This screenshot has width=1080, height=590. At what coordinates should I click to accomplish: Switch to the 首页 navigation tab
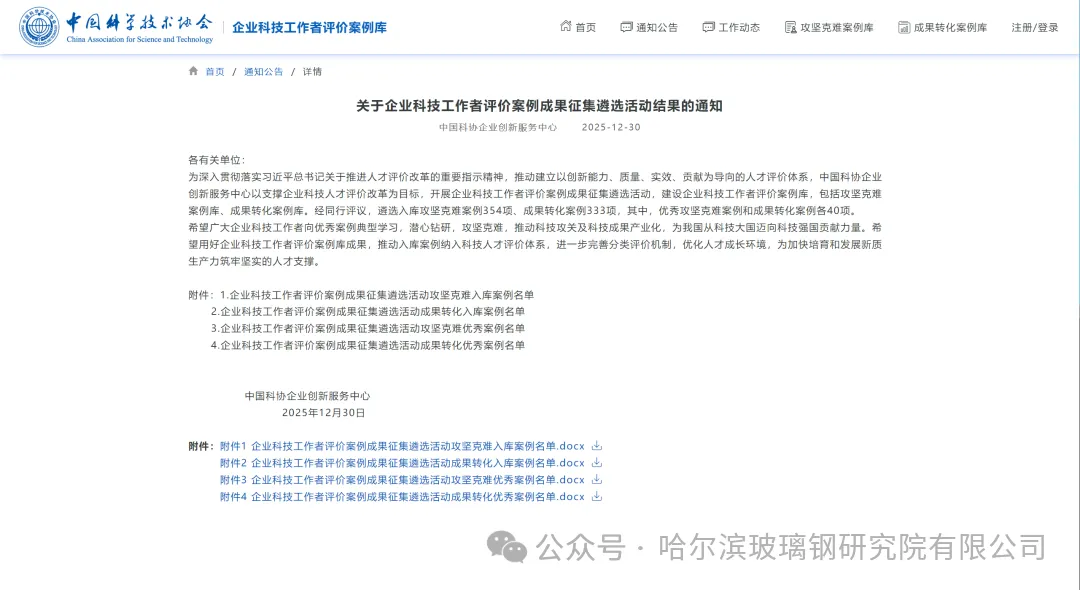tap(584, 27)
